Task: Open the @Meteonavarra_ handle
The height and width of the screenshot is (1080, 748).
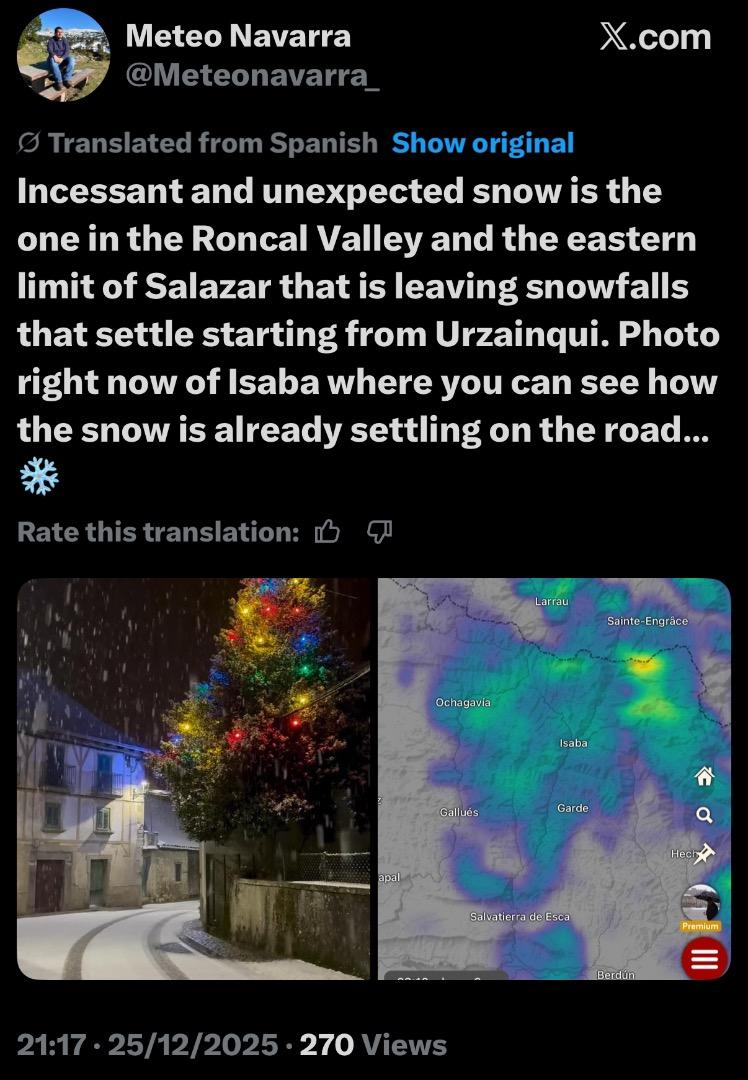Action: coord(252,75)
